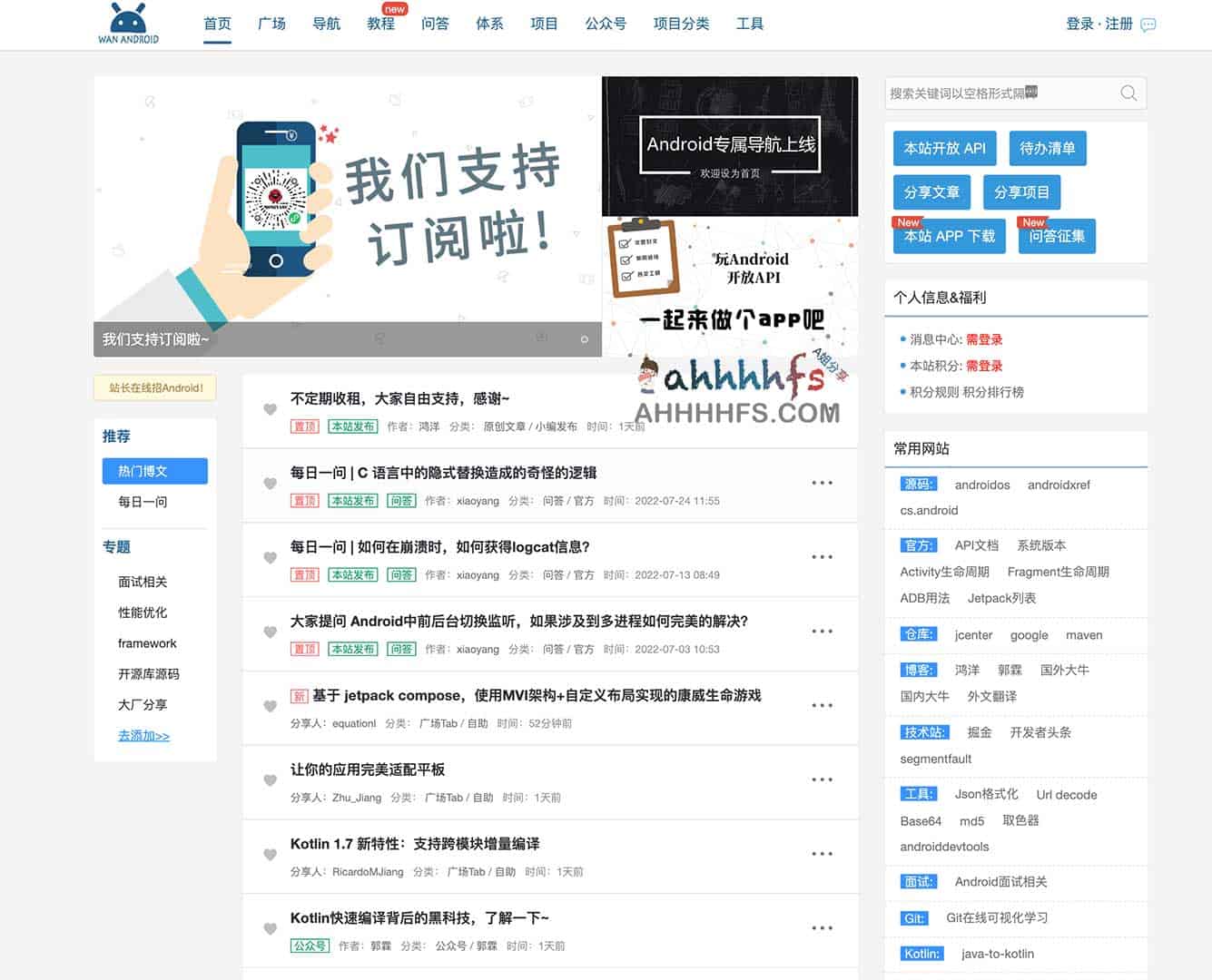
Task: Click 需登录 next to 消息中心
Action: 984,339
